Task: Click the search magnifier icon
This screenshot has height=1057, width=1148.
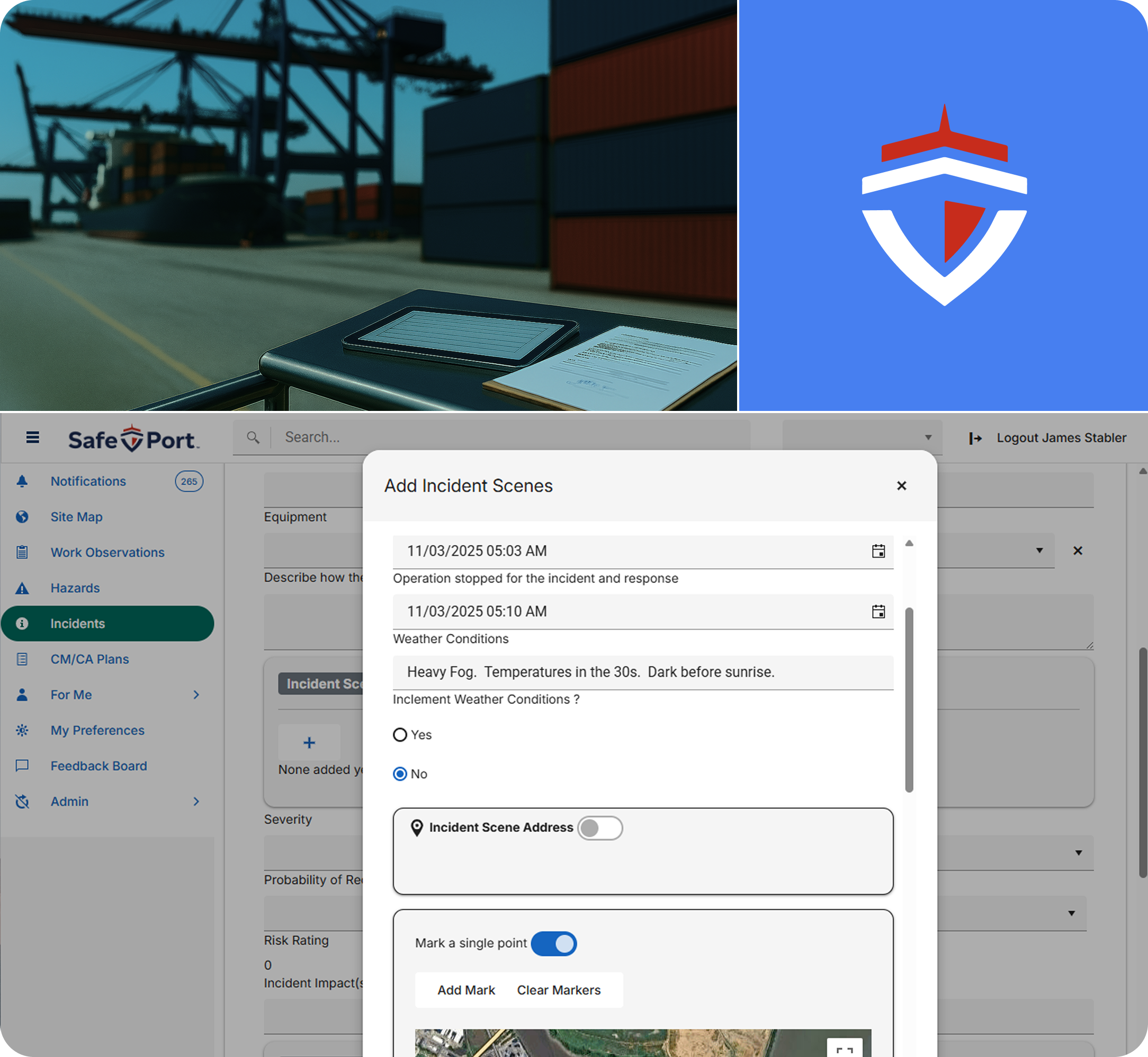Action: point(253,437)
